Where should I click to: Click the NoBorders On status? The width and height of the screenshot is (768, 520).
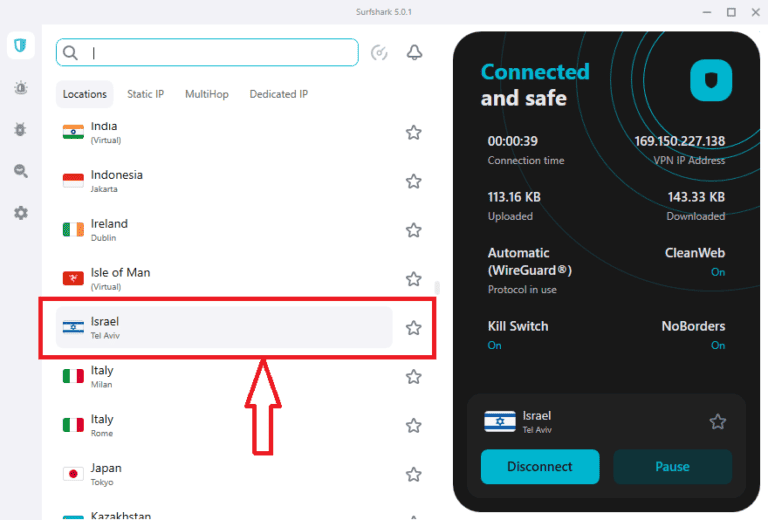click(718, 346)
